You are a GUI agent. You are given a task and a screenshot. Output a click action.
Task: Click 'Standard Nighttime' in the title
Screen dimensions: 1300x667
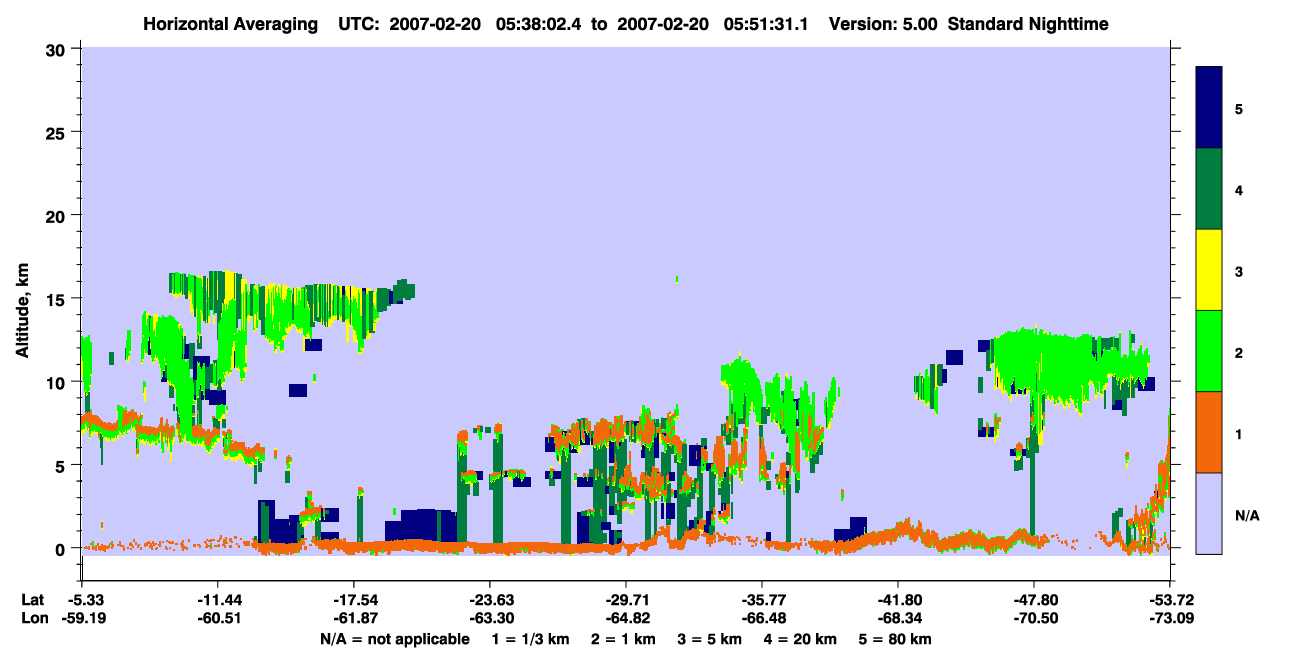pos(1028,24)
